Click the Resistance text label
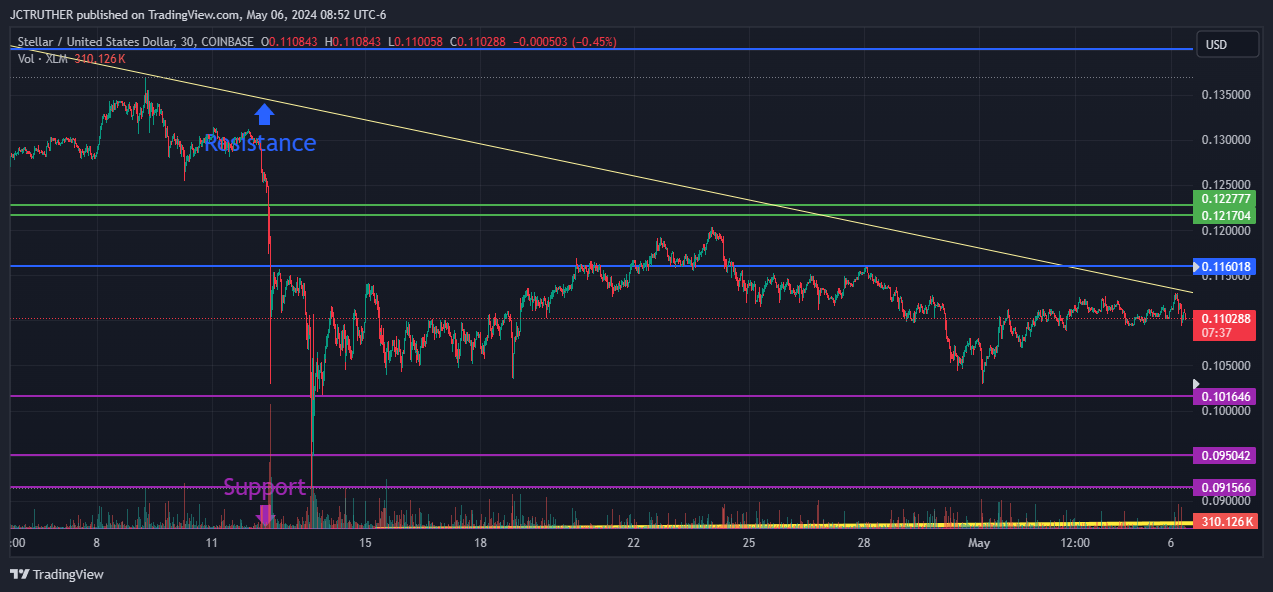The height and width of the screenshot is (592, 1273). (x=260, y=143)
